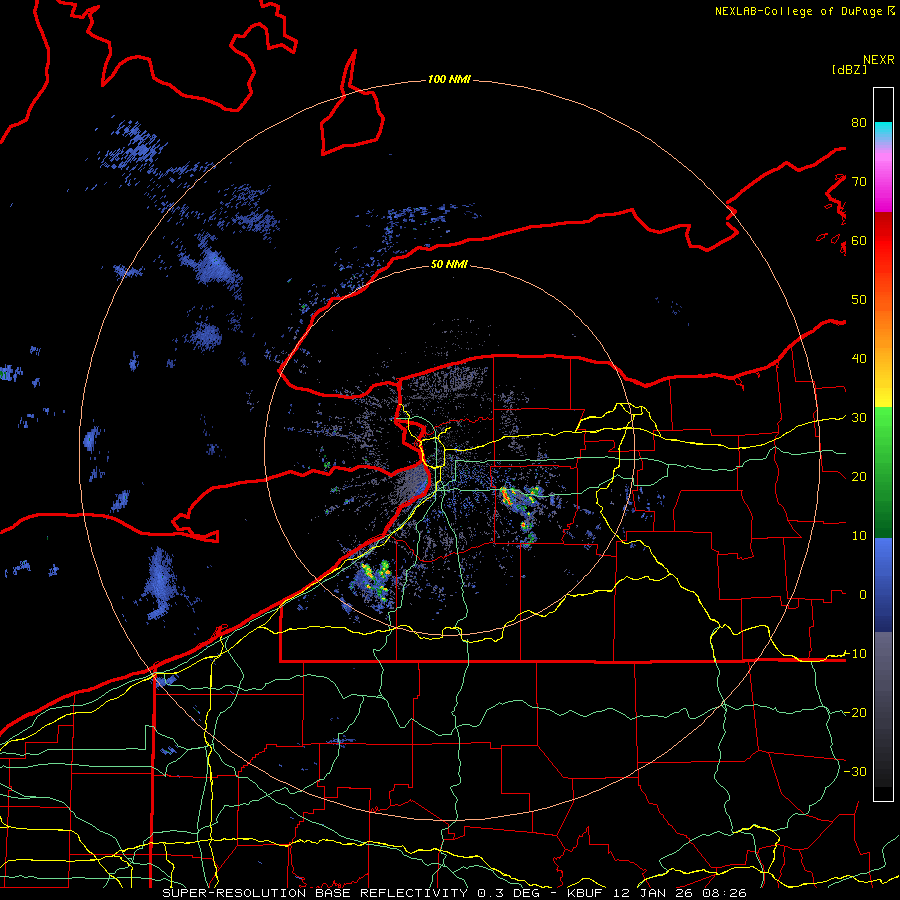The width and height of the screenshot is (900, 900).
Task: Click the 50 value on the dBZ scale
Action: [x=859, y=300]
